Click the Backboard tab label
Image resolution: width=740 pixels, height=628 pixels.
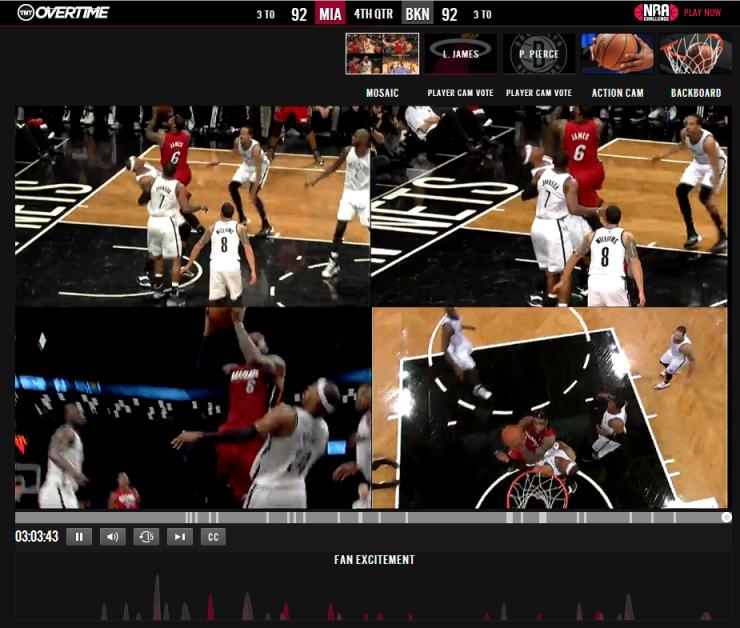click(x=695, y=93)
